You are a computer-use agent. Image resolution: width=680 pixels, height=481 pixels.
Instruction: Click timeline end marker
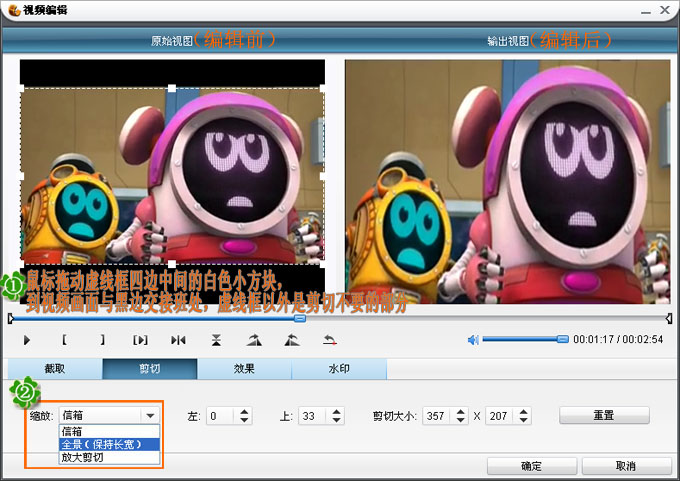coord(669,319)
